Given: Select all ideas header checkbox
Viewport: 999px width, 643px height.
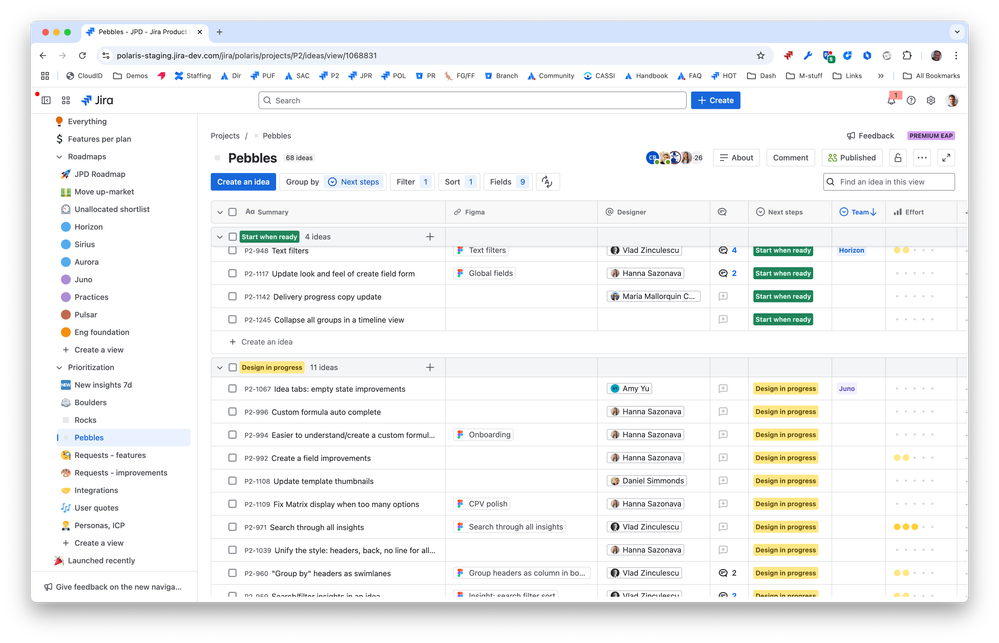Looking at the screenshot, I should (x=233, y=212).
